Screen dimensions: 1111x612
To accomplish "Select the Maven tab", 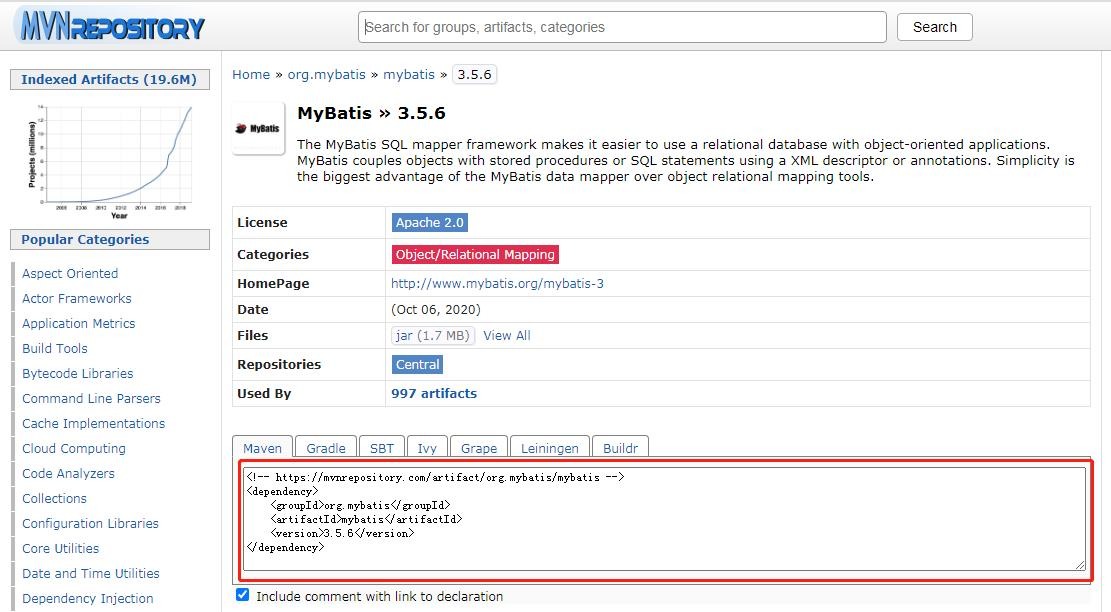I will (262, 448).
